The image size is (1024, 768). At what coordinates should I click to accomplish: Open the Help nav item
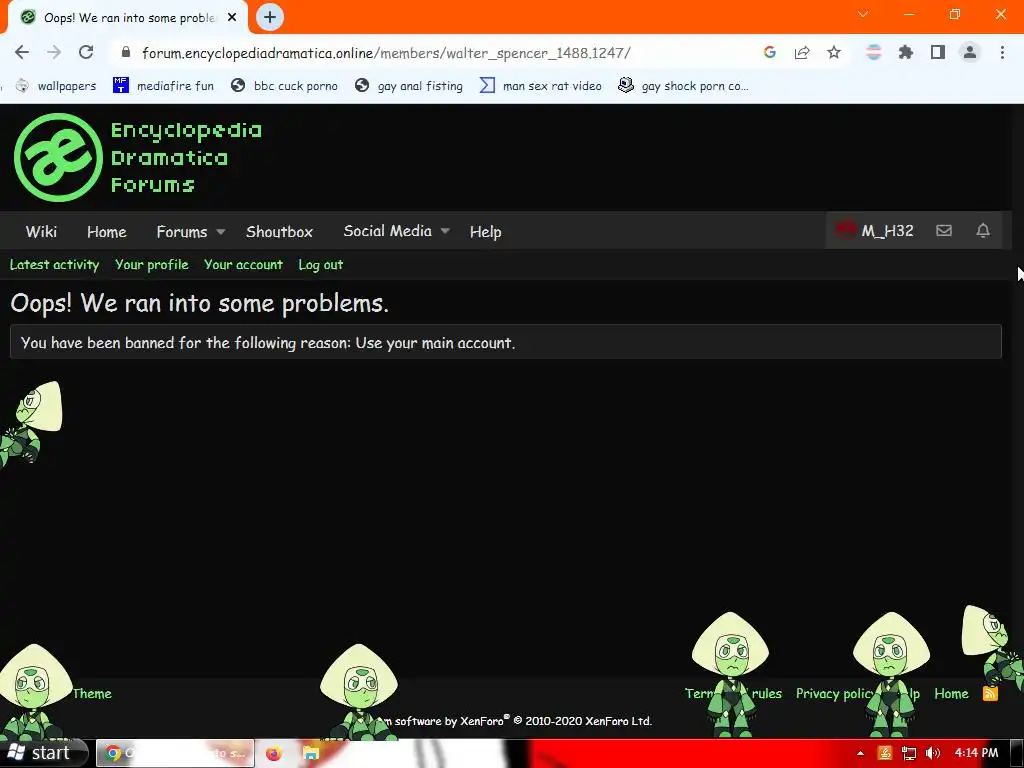(x=485, y=231)
